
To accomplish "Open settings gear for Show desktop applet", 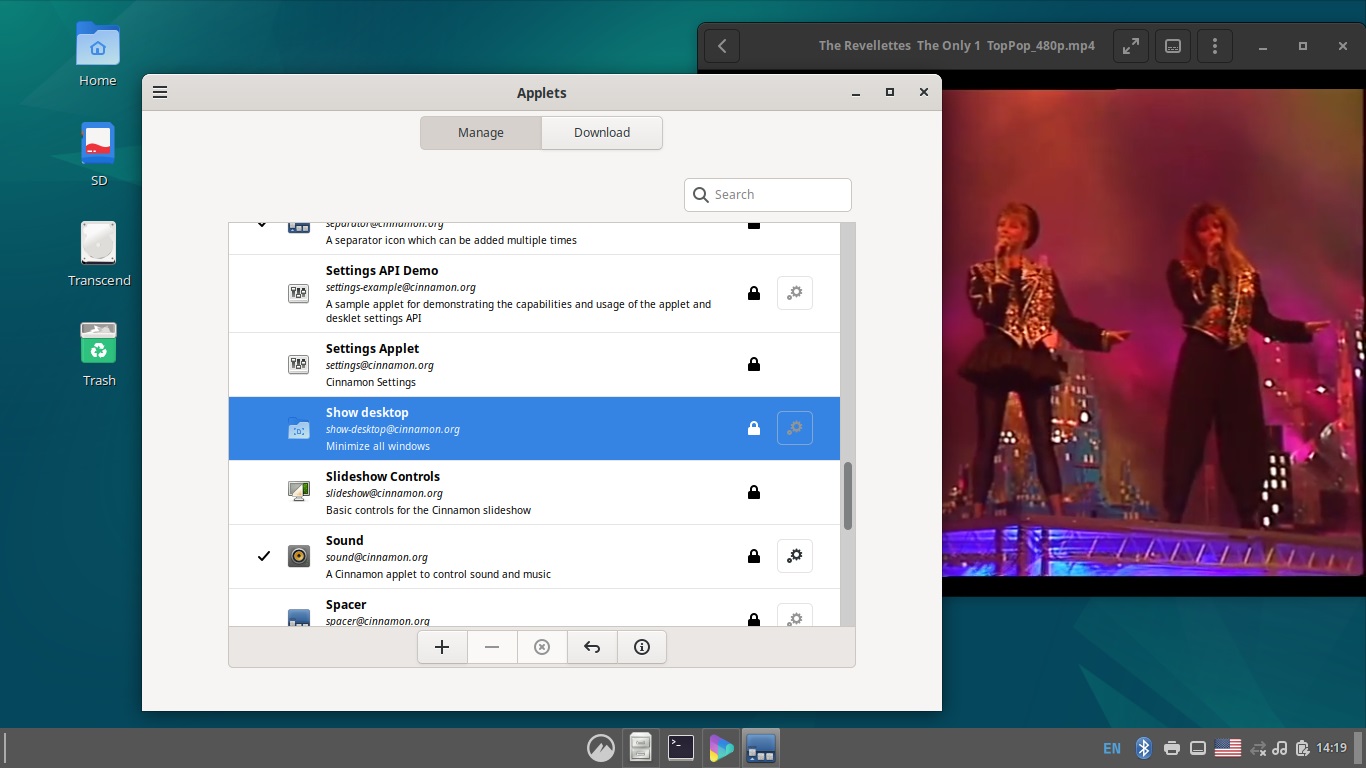I will coord(795,428).
